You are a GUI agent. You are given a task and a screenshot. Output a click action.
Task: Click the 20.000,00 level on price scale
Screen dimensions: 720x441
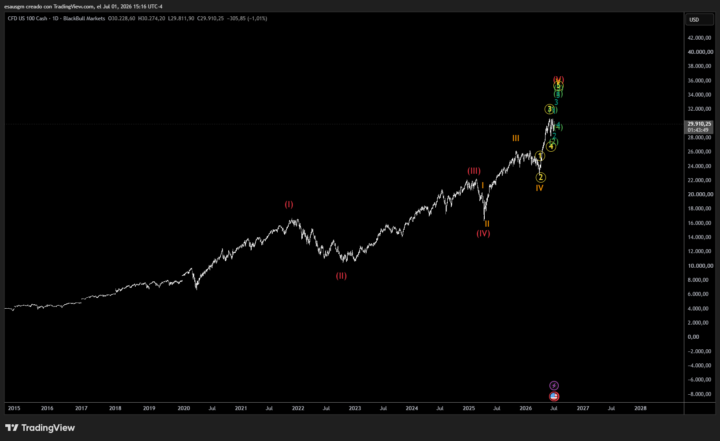tap(700, 194)
